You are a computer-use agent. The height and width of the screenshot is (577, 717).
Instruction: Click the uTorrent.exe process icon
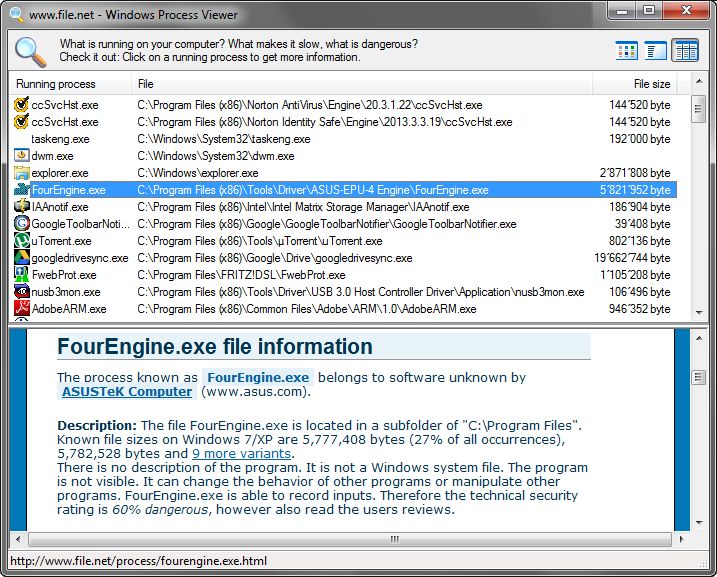click(x=21, y=241)
